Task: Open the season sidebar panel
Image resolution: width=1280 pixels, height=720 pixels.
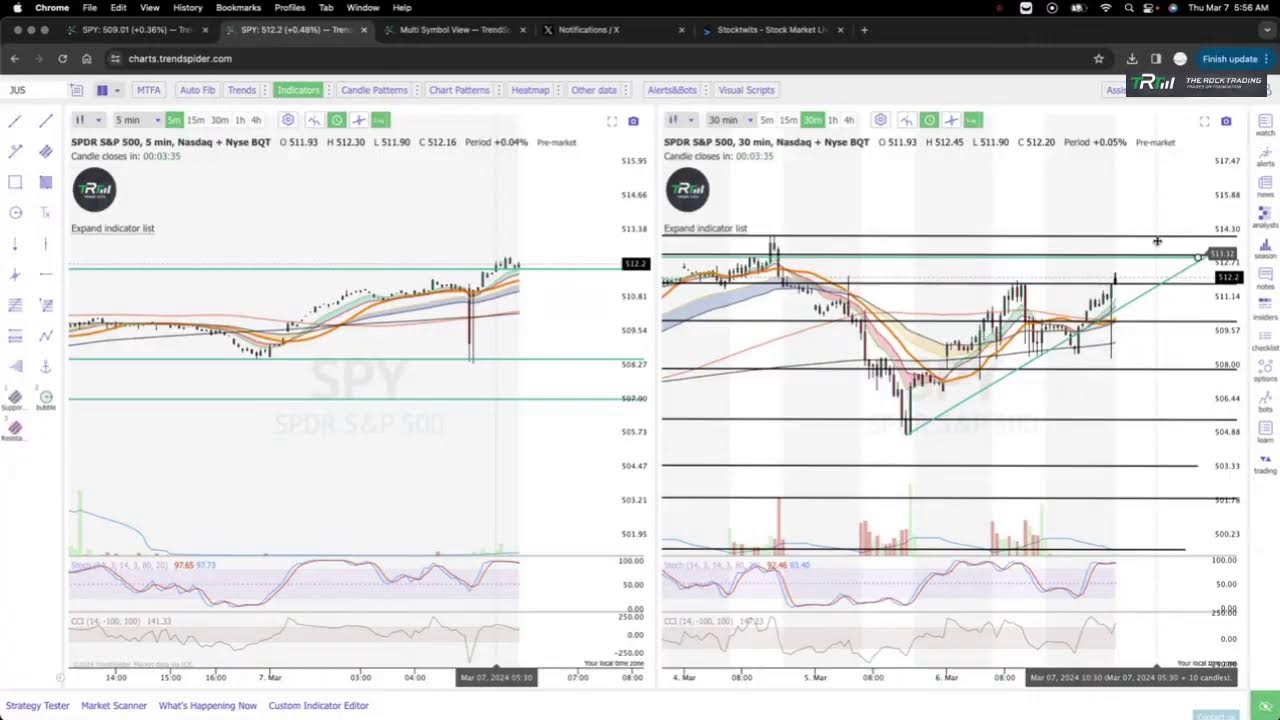Action: click(x=1265, y=248)
